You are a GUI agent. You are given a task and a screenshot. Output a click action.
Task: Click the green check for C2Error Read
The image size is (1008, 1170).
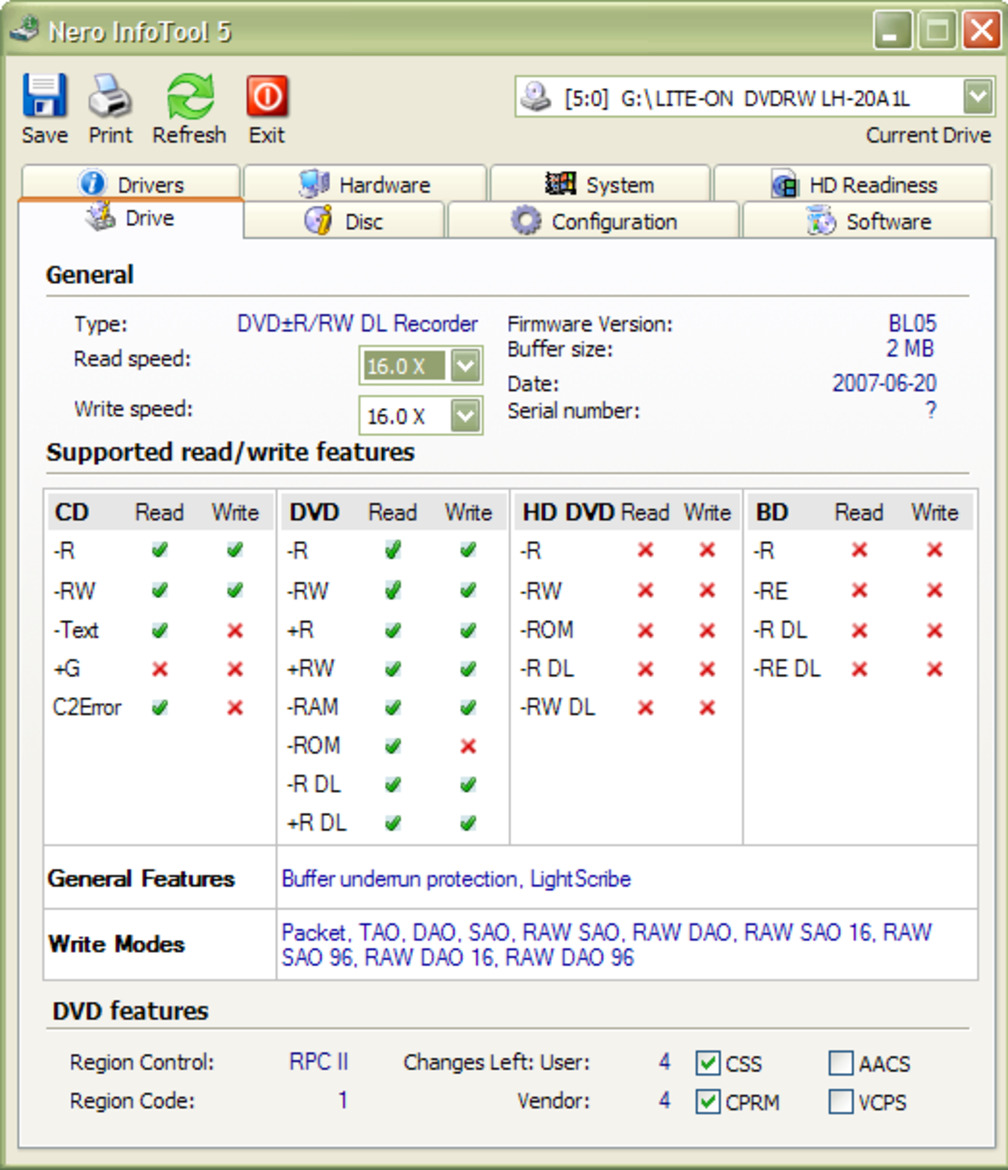[x=160, y=707]
